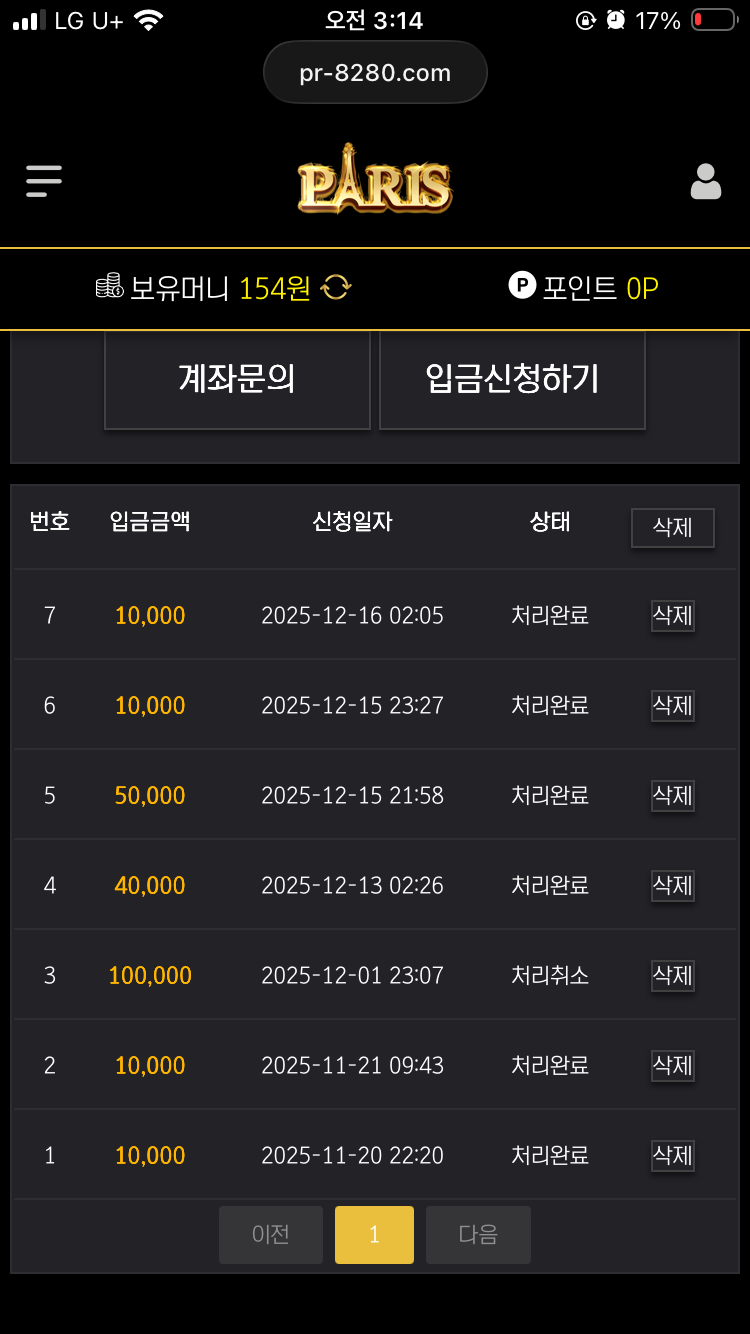750x1334 pixels.
Task: Open the 계좌문의 button
Action: 237,379
